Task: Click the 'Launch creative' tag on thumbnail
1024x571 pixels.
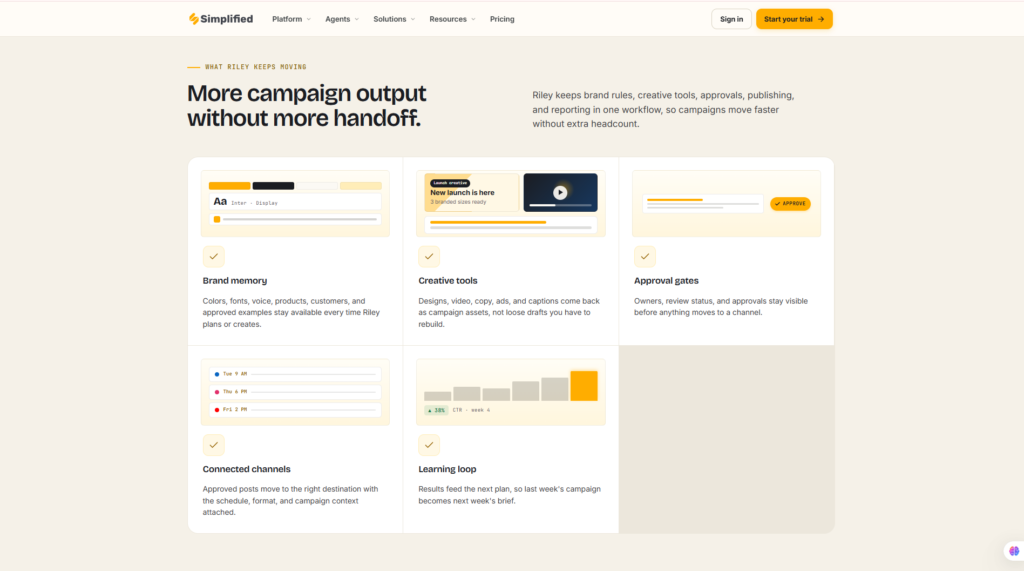Action: tap(450, 183)
